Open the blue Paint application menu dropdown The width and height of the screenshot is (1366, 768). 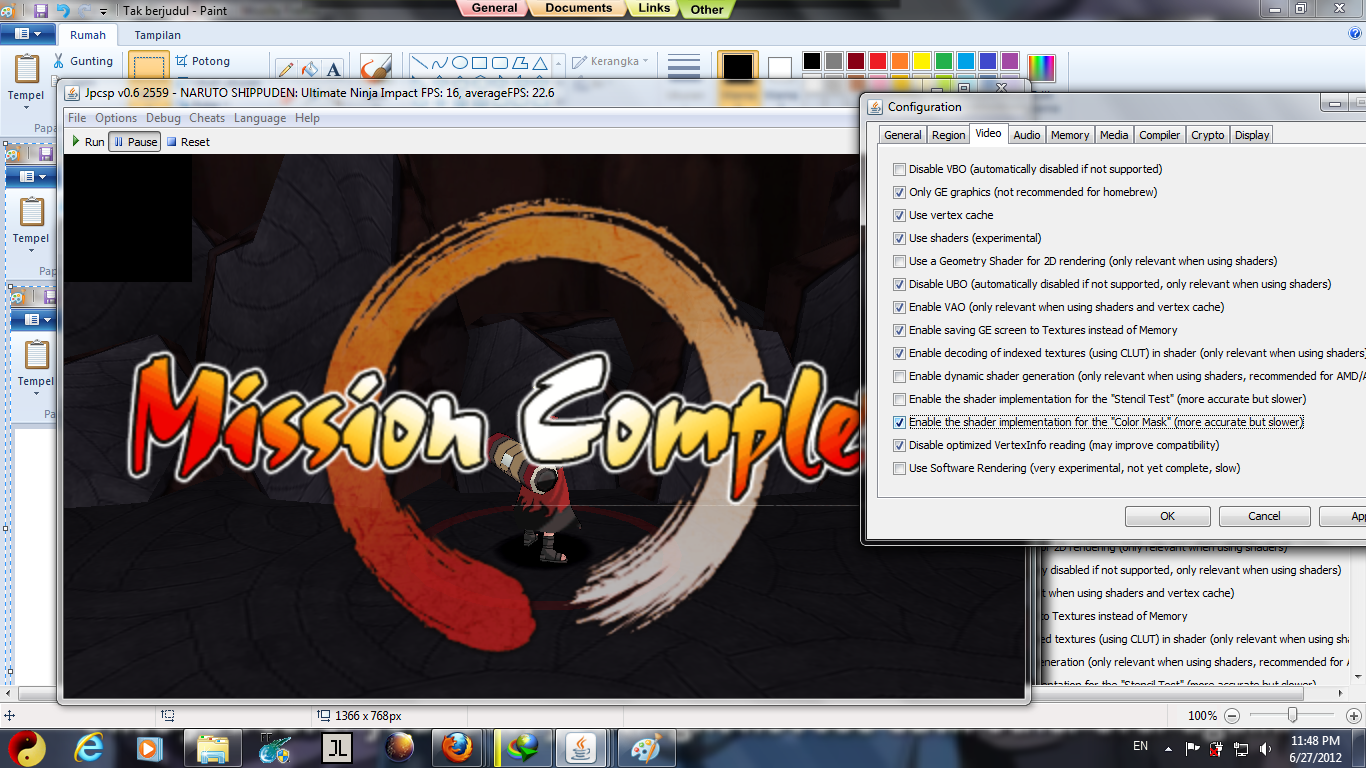pyautogui.click(x=27, y=34)
